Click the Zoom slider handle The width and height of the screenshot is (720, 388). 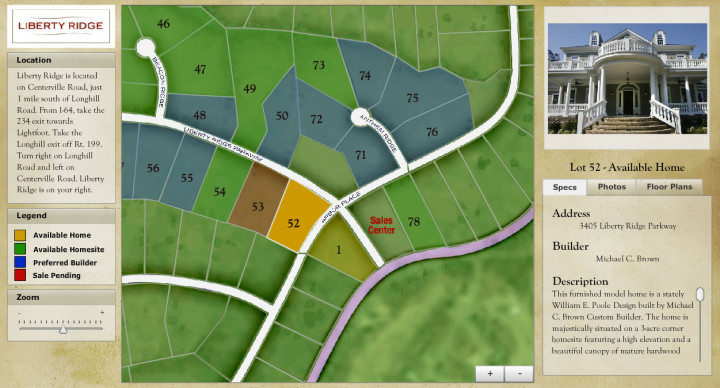click(63, 329)
